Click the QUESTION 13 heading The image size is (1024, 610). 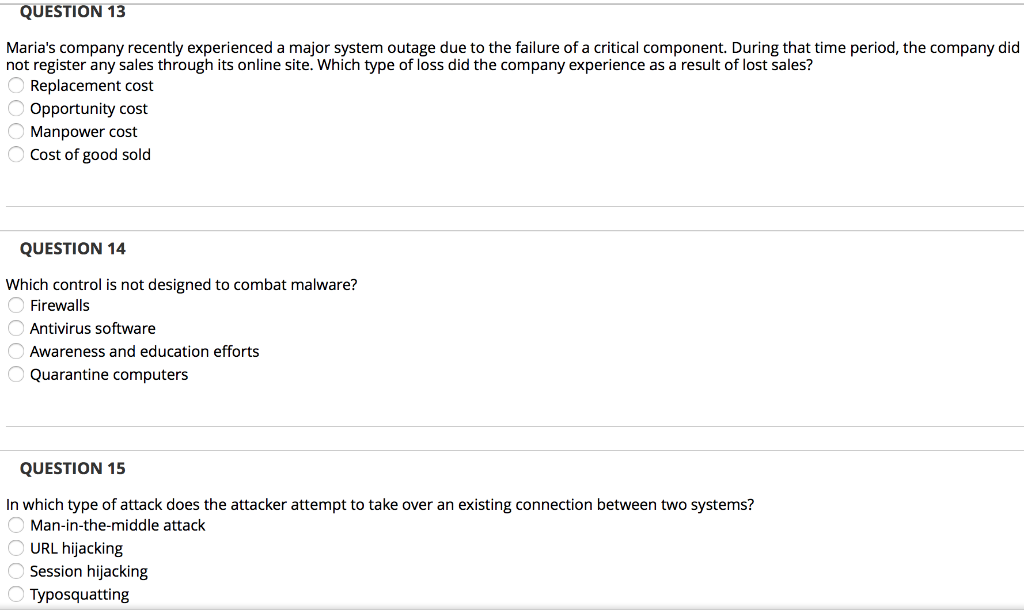73,12
